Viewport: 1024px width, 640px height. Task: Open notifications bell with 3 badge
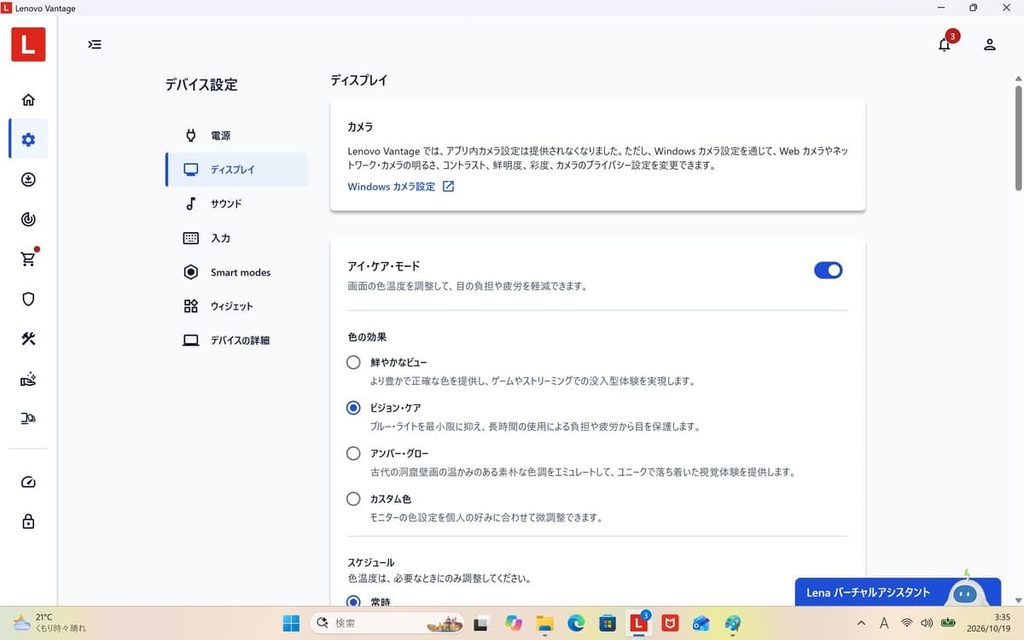click(944, 43)
